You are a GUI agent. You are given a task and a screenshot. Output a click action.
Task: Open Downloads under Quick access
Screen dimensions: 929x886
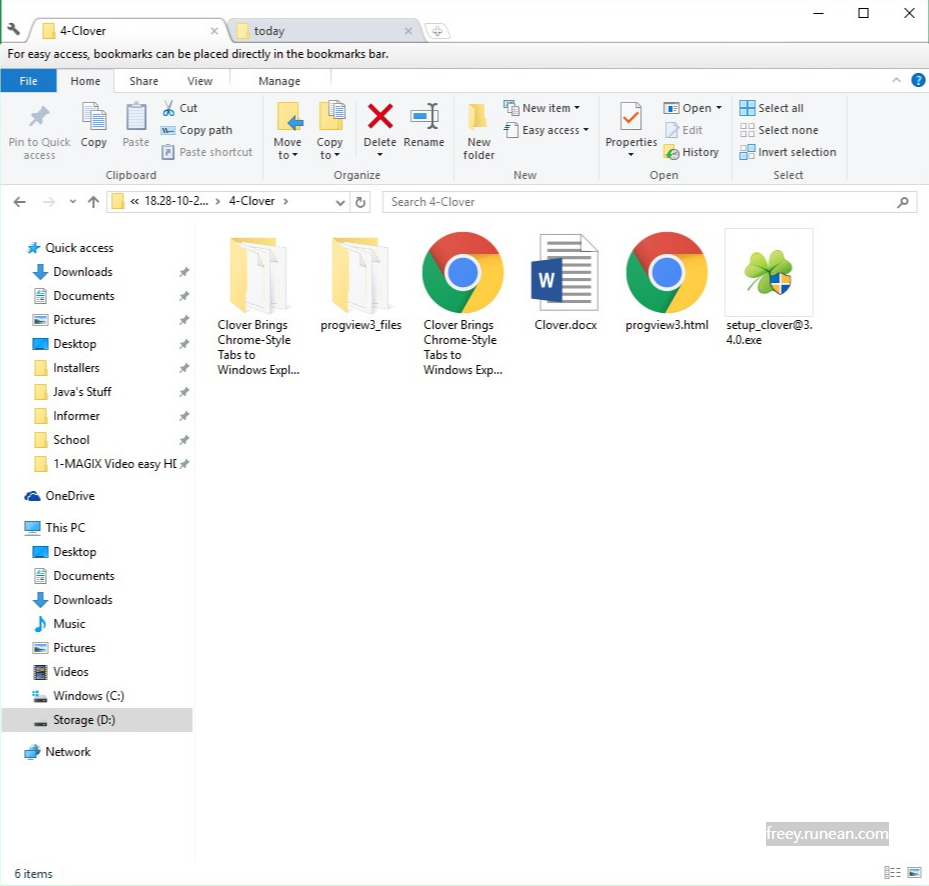pos(82,272)
